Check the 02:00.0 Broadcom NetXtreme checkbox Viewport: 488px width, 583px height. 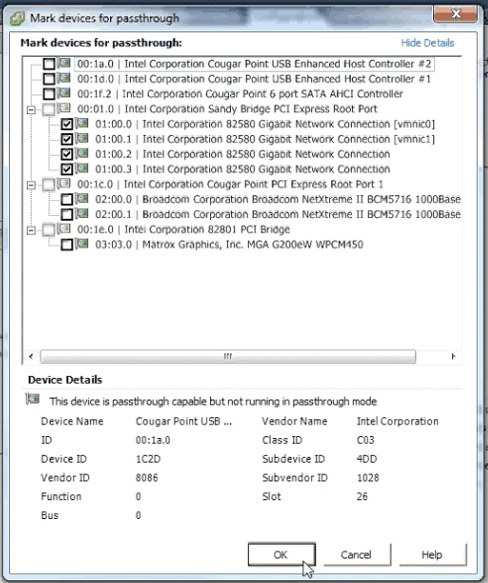click(67, 200)
